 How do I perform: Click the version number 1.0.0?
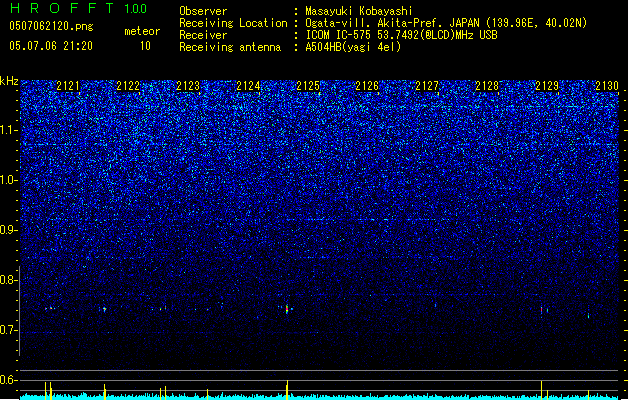135,9
